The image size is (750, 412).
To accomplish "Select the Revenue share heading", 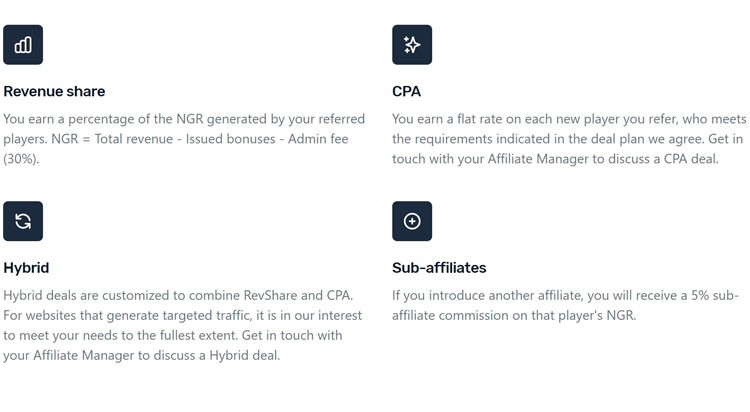I will [x=54, y=91].
